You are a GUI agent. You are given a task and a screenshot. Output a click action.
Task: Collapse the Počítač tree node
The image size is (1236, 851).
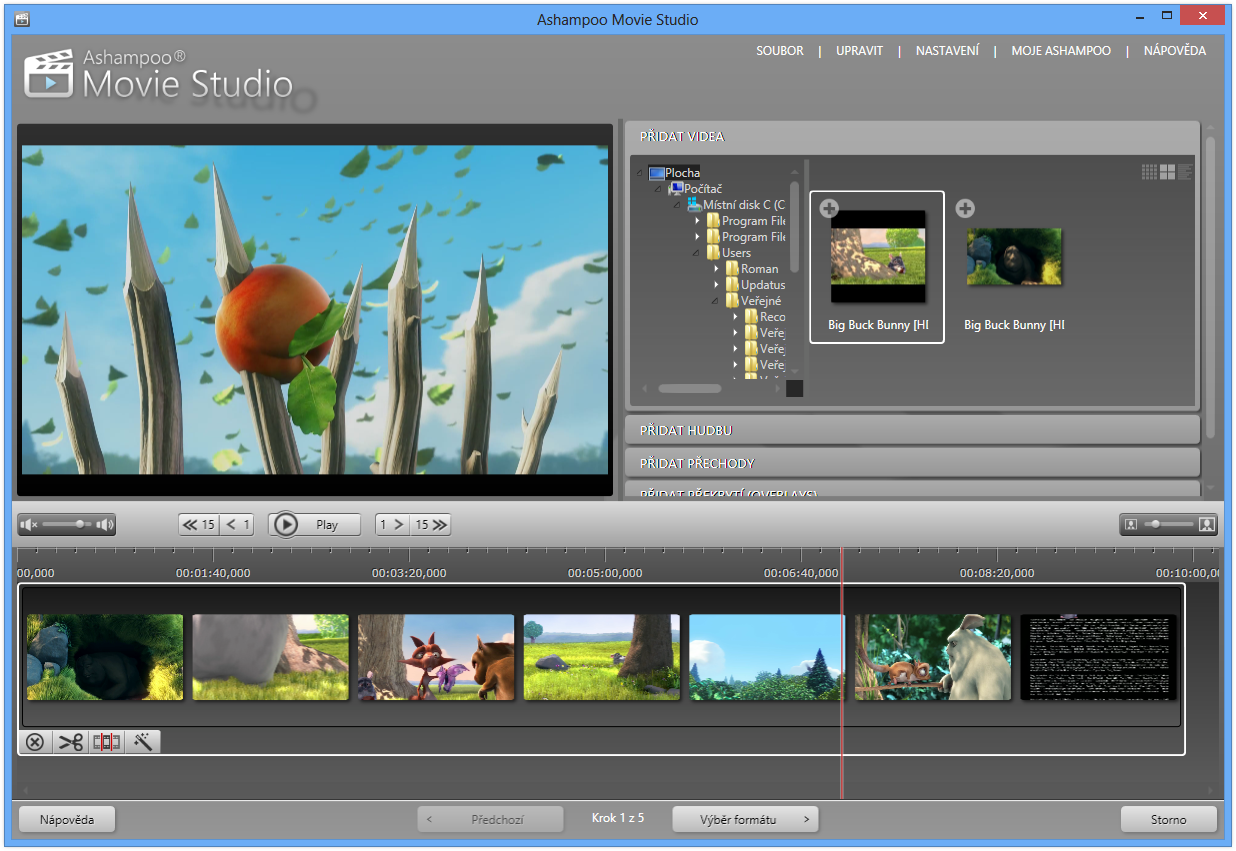click(x=659, y=189)
